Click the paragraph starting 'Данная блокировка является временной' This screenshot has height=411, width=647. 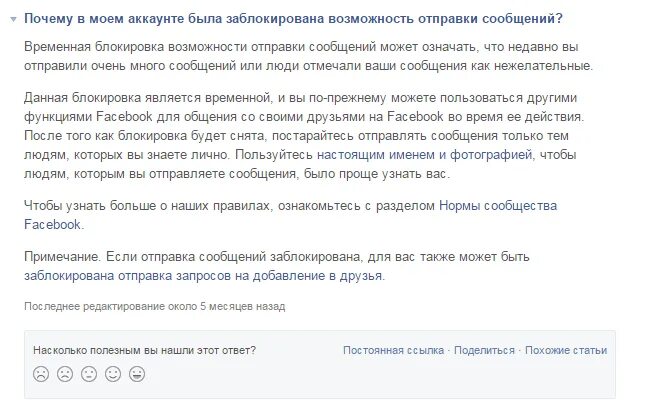point(304,136)
